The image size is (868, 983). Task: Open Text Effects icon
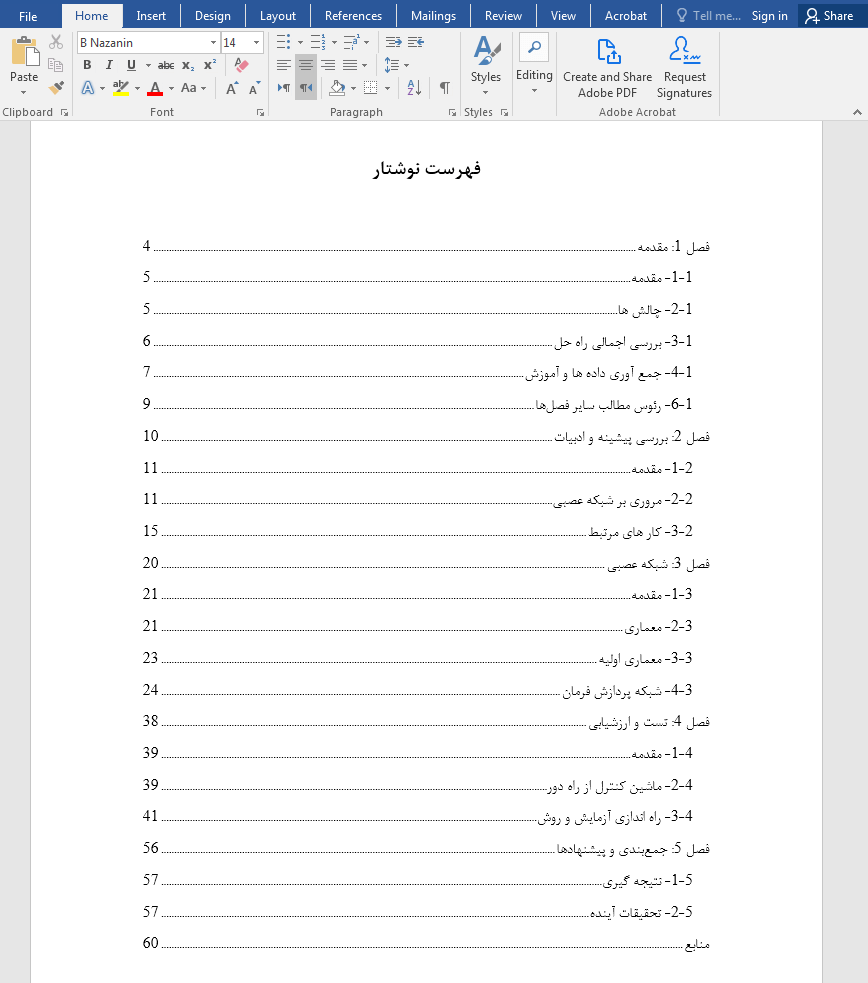88,88
